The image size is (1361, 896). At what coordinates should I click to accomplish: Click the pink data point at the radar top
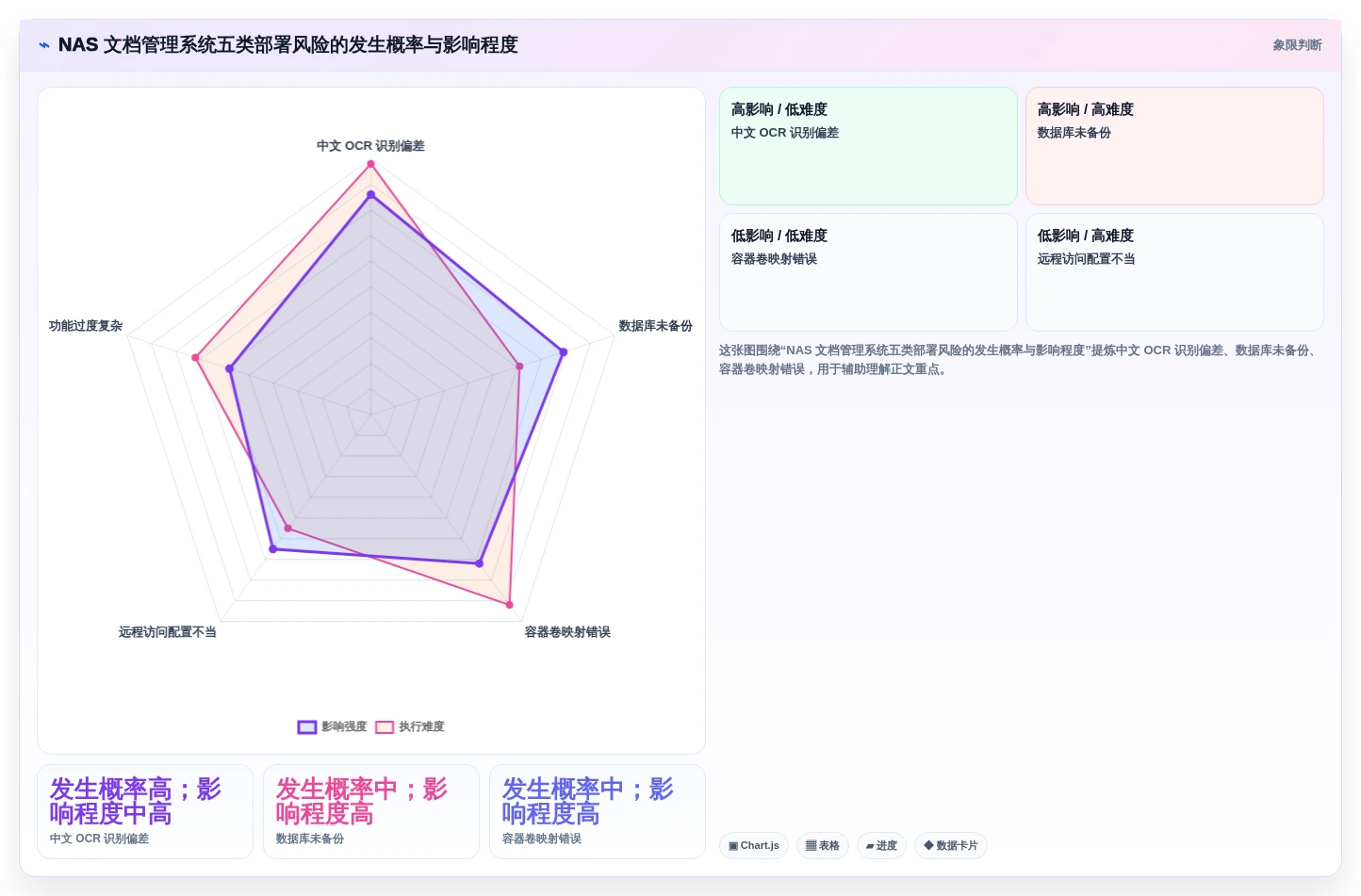[x=370, y=164]
